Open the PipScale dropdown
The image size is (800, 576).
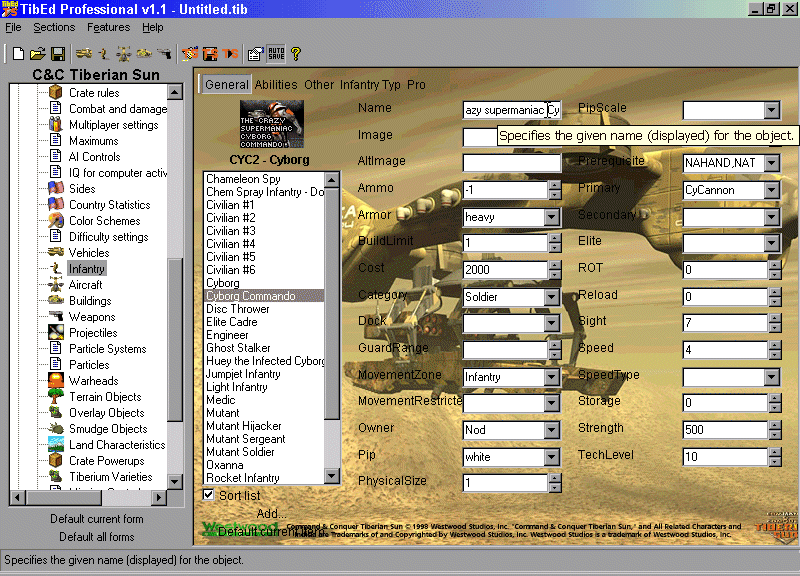(771, 110)
